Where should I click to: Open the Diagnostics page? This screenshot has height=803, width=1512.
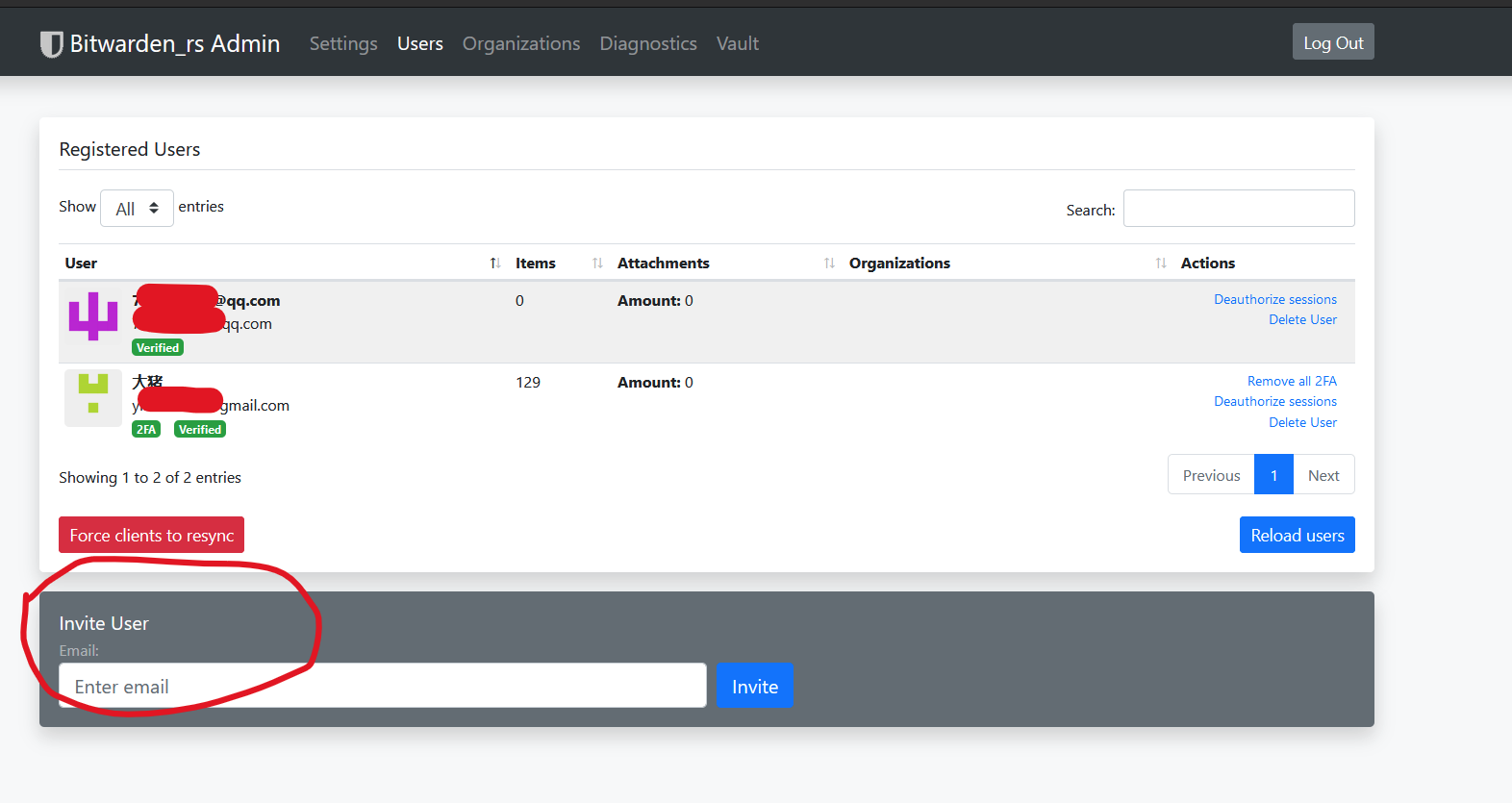648,43
